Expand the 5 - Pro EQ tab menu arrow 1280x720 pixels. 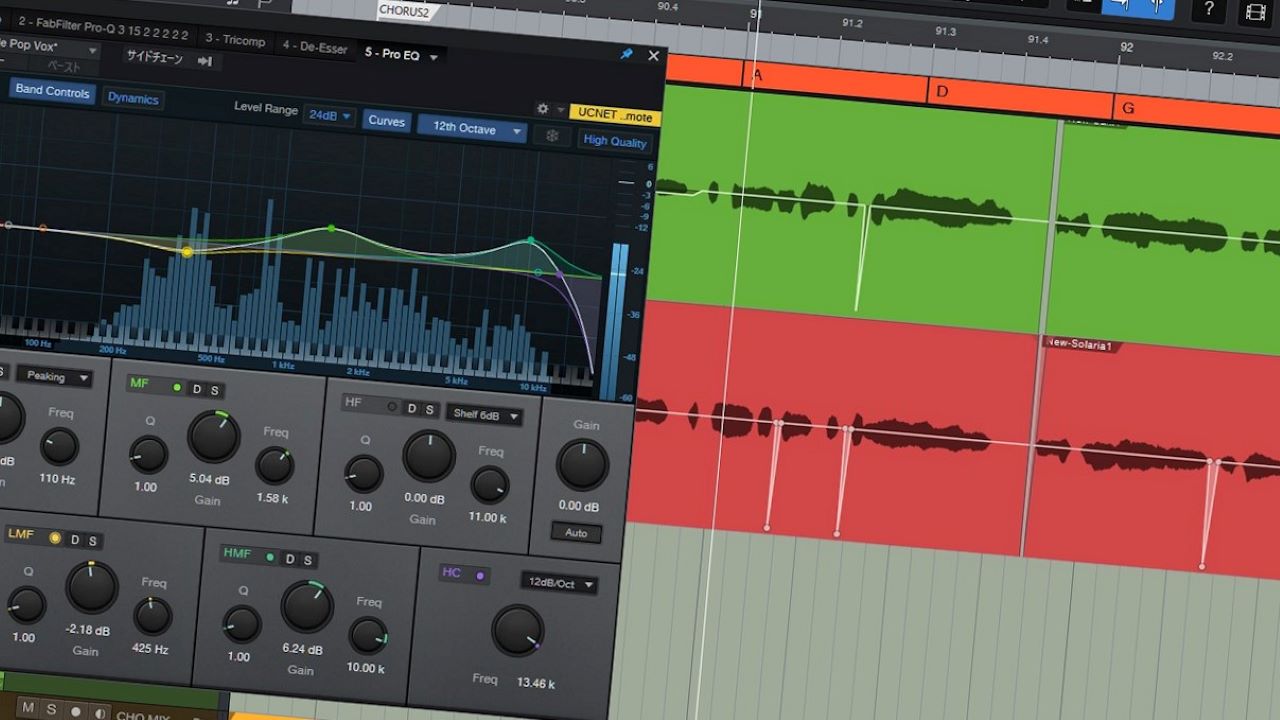point(434,57)
